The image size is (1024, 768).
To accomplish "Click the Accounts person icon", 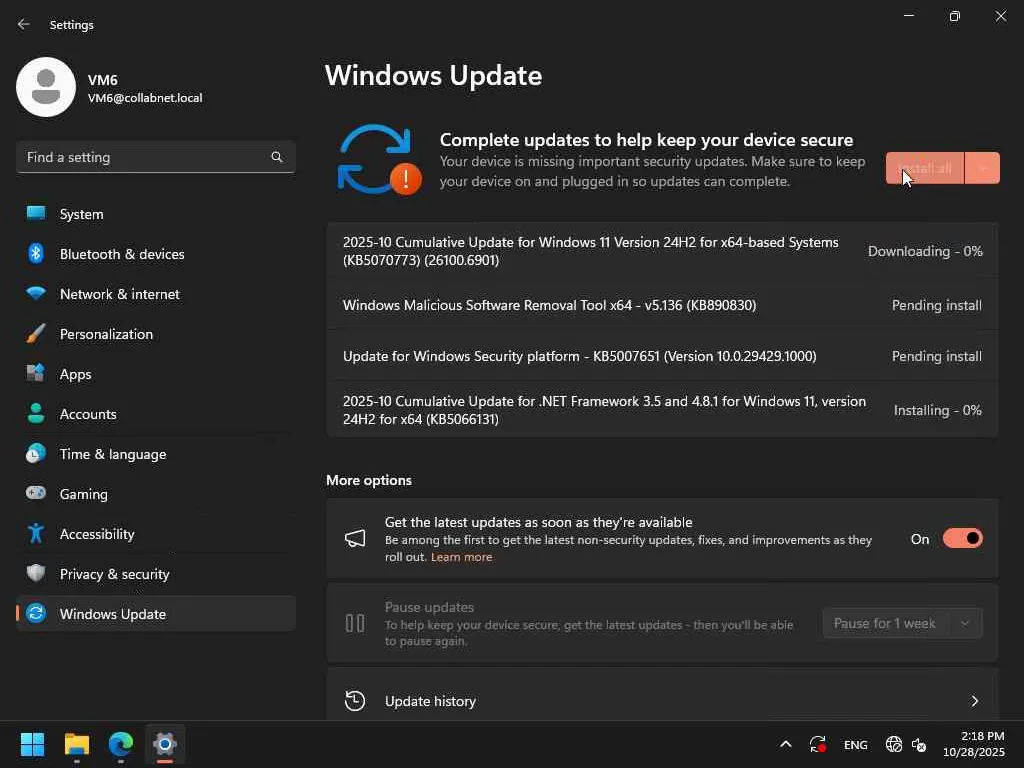I will coord(36,413).
